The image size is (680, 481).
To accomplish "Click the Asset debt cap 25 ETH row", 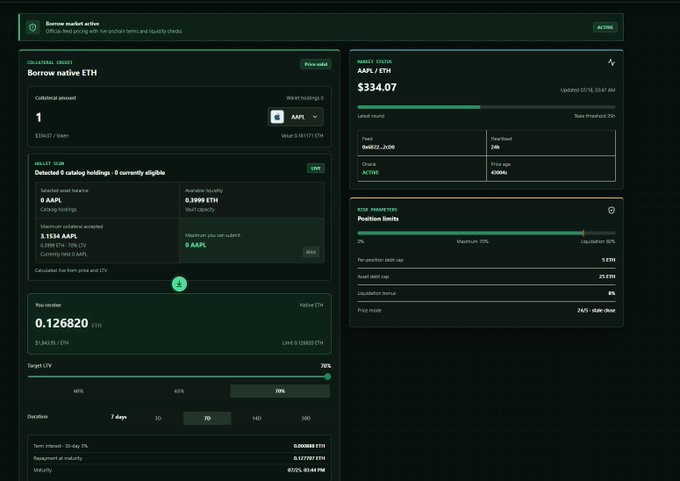I will pyautogui.click(x=486, y=276).
